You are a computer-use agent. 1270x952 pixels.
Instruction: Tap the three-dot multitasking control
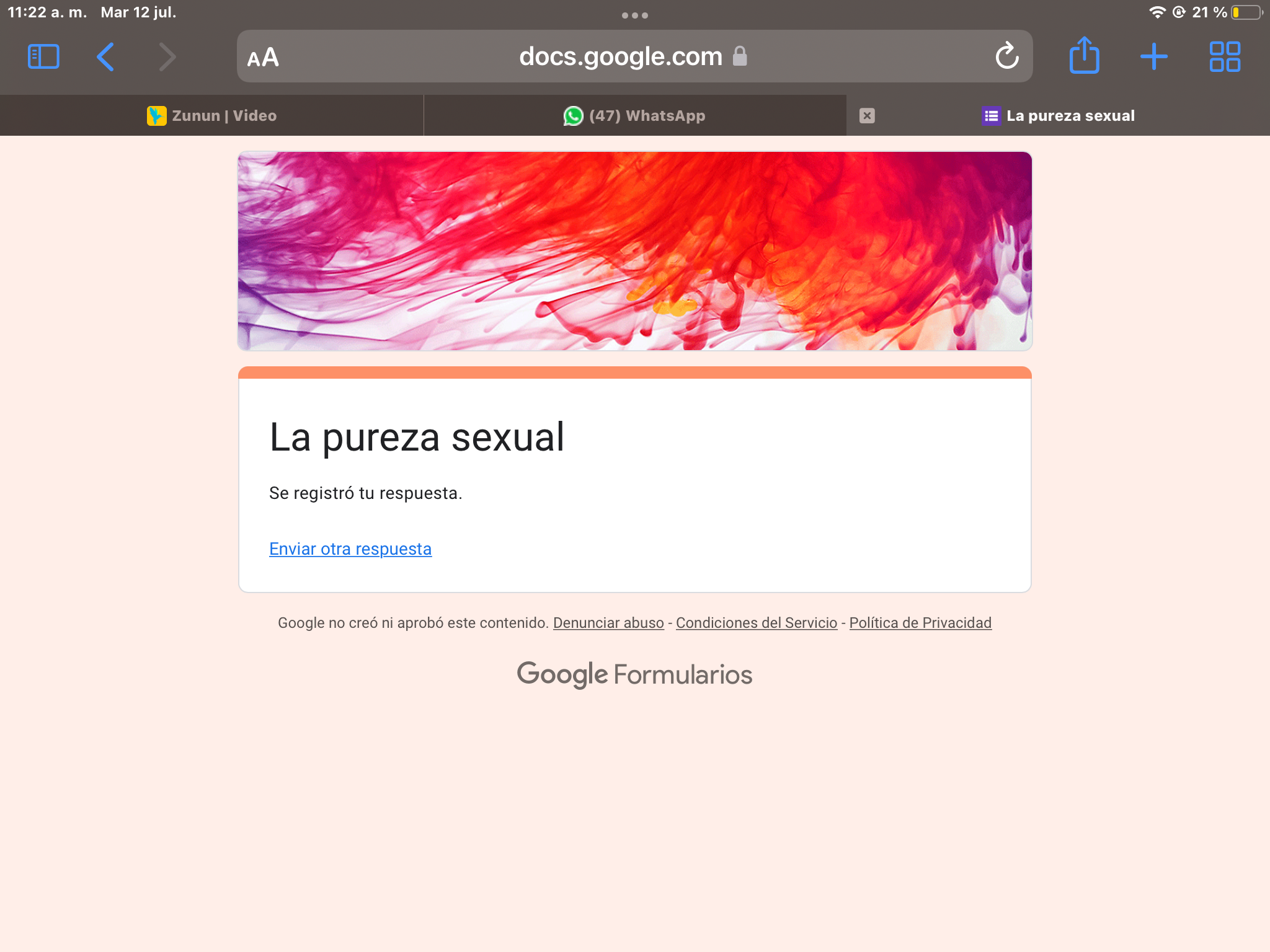634,15
